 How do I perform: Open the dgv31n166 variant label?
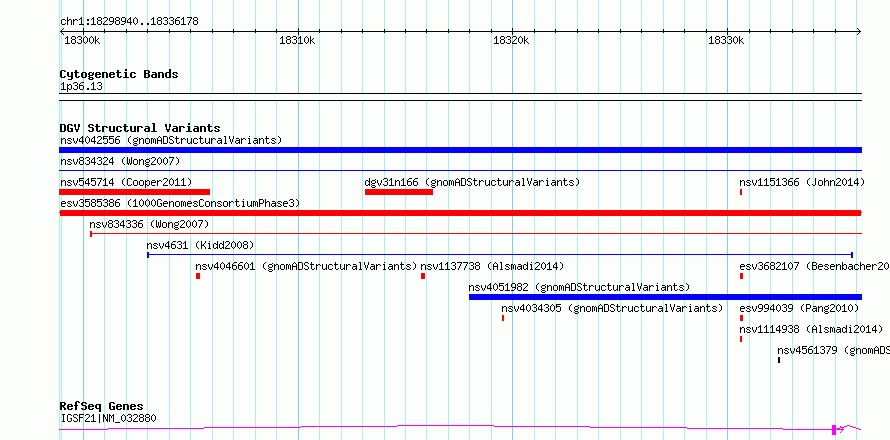tap(472, 183)
